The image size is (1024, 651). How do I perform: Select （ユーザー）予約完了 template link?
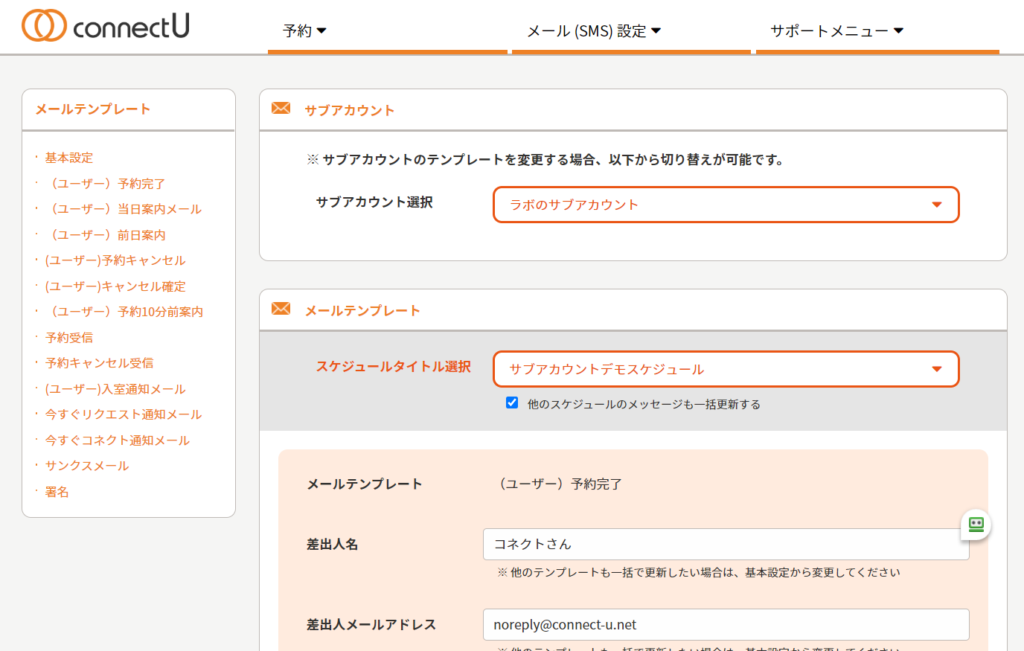tap(105, 184)
